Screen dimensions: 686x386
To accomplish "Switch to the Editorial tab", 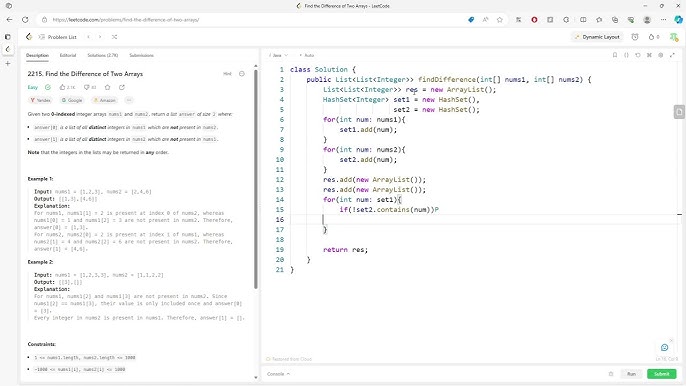I will point(68,55).
